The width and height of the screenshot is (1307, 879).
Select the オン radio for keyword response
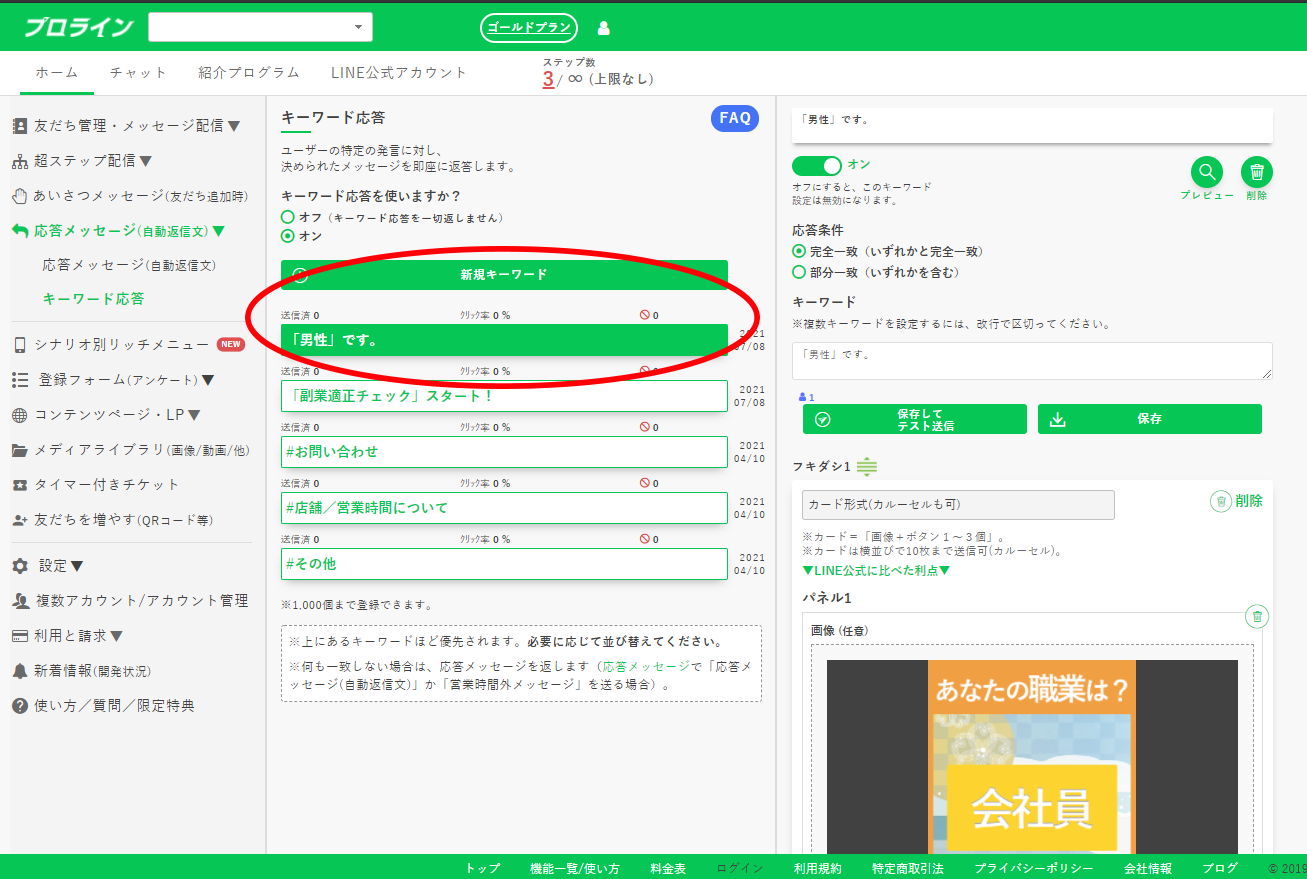tap(288, 236)
